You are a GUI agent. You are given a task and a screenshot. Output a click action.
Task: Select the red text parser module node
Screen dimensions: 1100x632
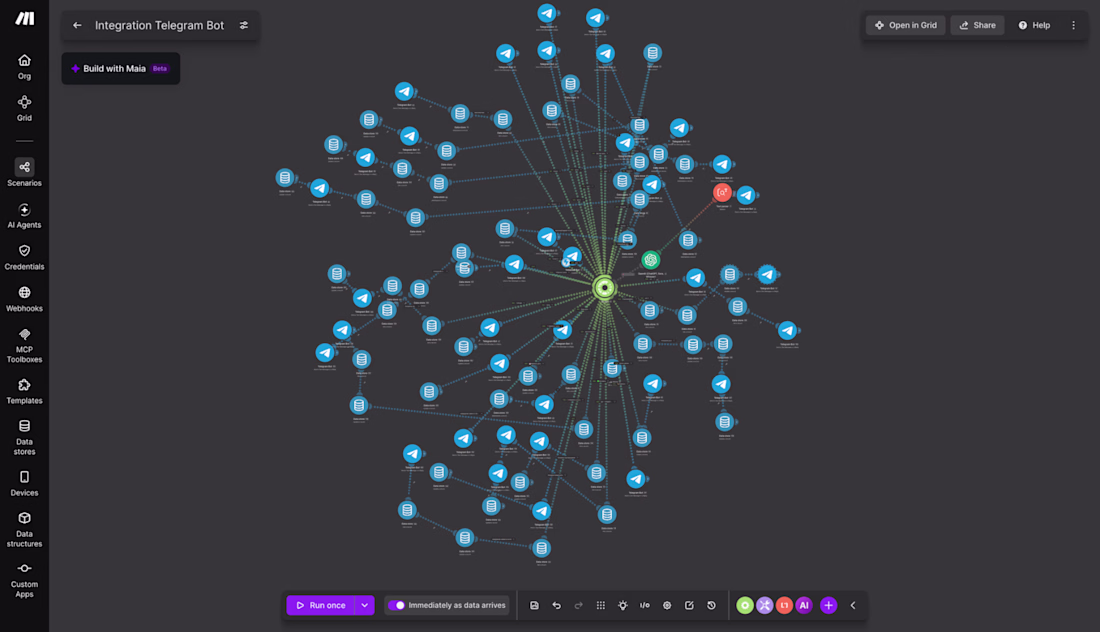click(722, 192)
